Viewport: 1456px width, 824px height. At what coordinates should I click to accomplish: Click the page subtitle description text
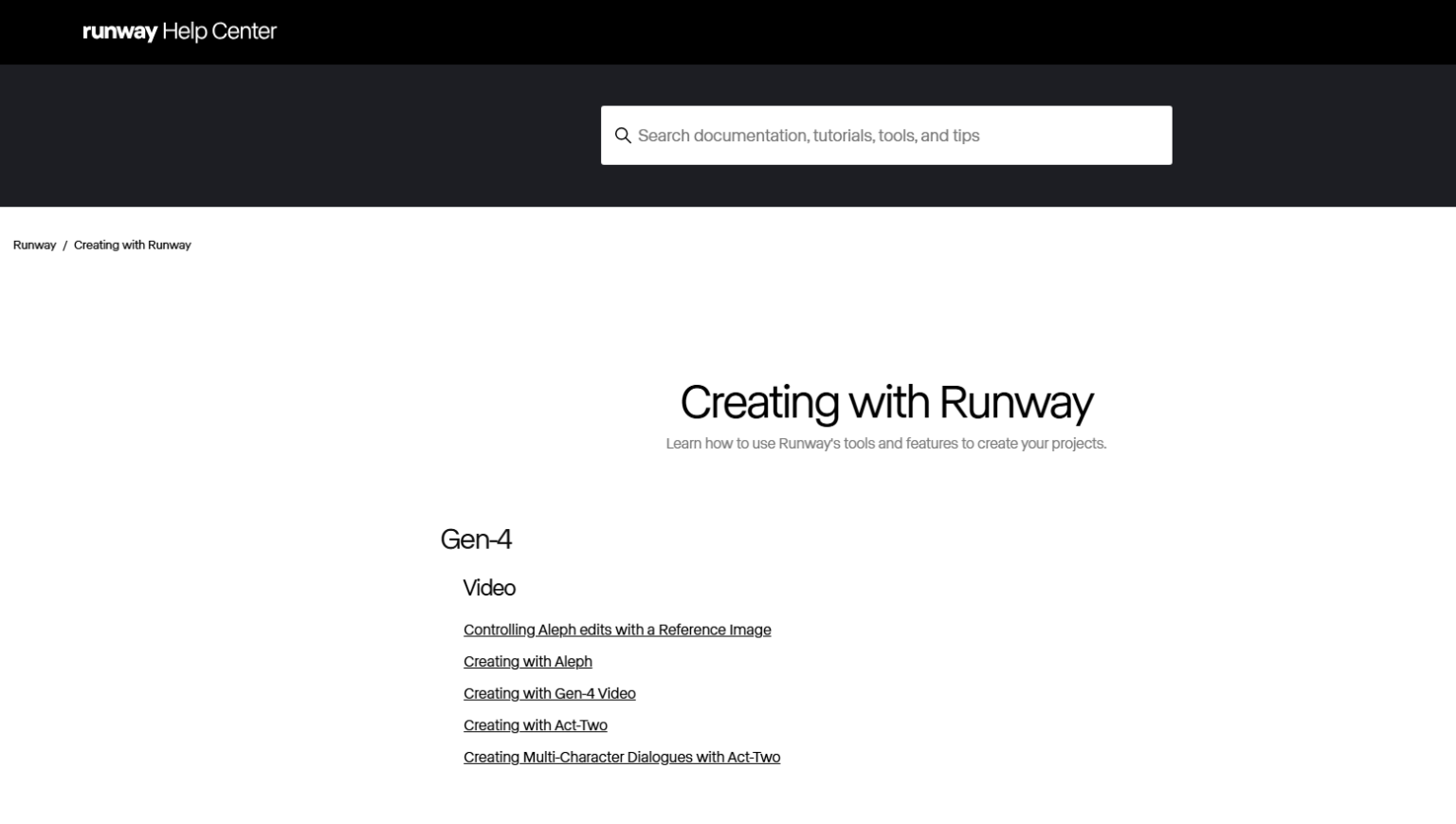point(885,443)
